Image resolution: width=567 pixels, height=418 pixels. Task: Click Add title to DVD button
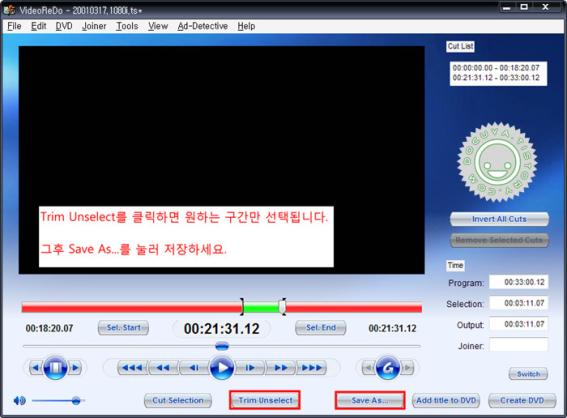tap(446, 400)
